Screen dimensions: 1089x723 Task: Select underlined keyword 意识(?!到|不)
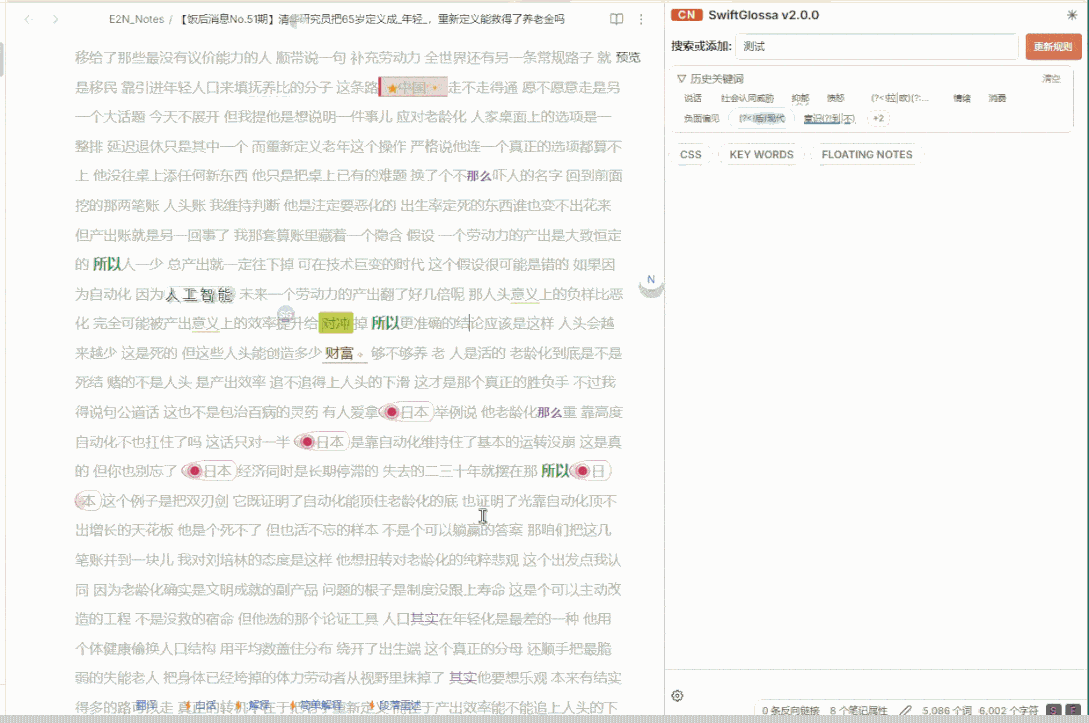pos(829,118)
